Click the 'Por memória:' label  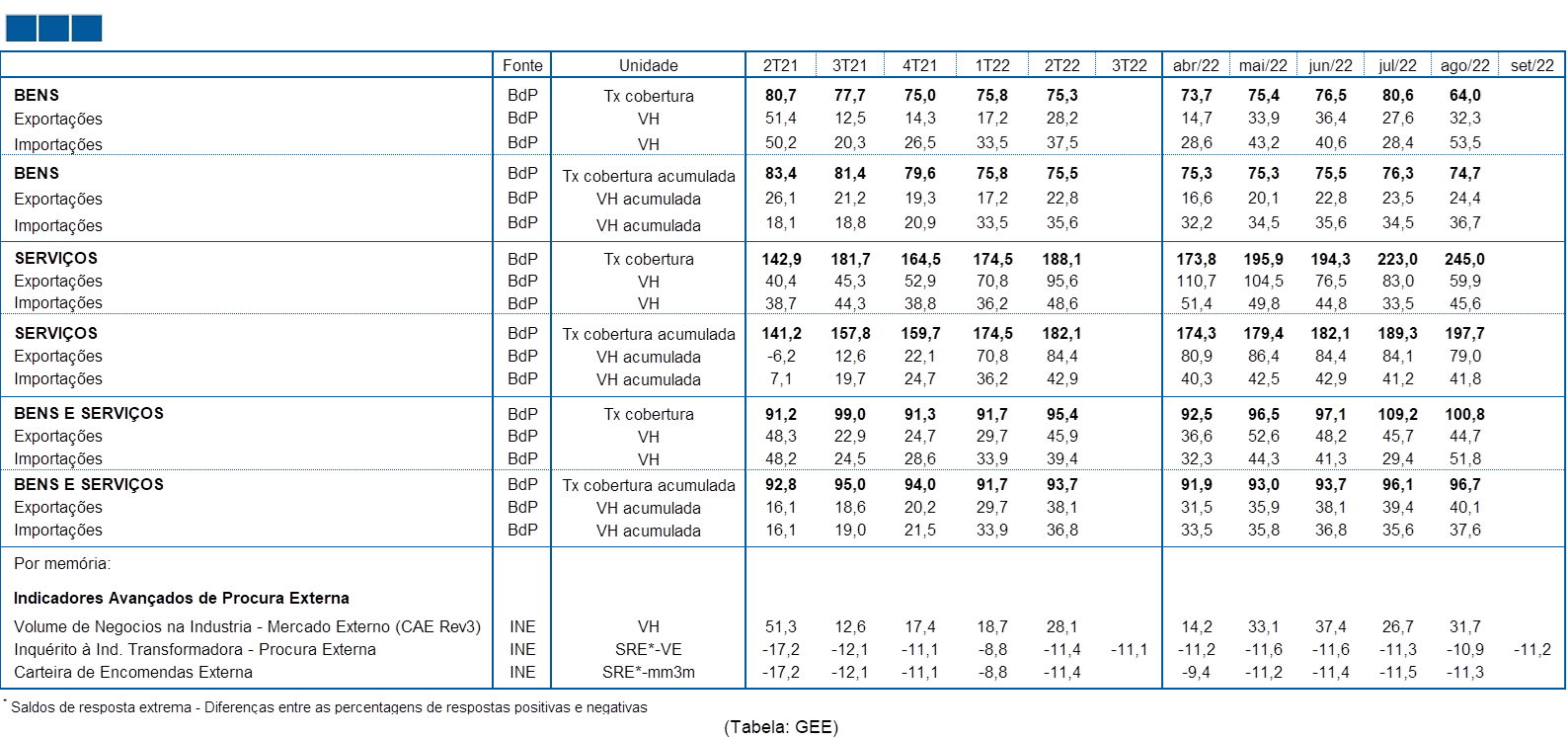(x=62, y=563)
